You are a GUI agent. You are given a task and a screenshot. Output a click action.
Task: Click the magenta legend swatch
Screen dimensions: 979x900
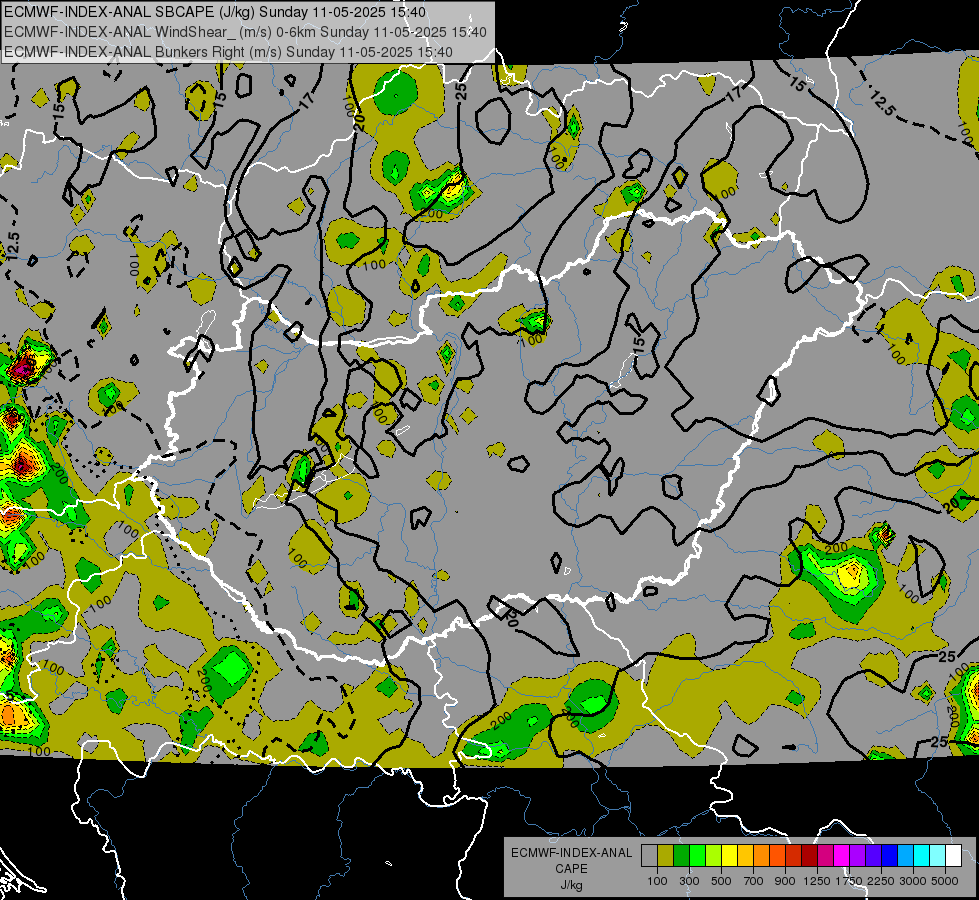[x=842, y=856]
